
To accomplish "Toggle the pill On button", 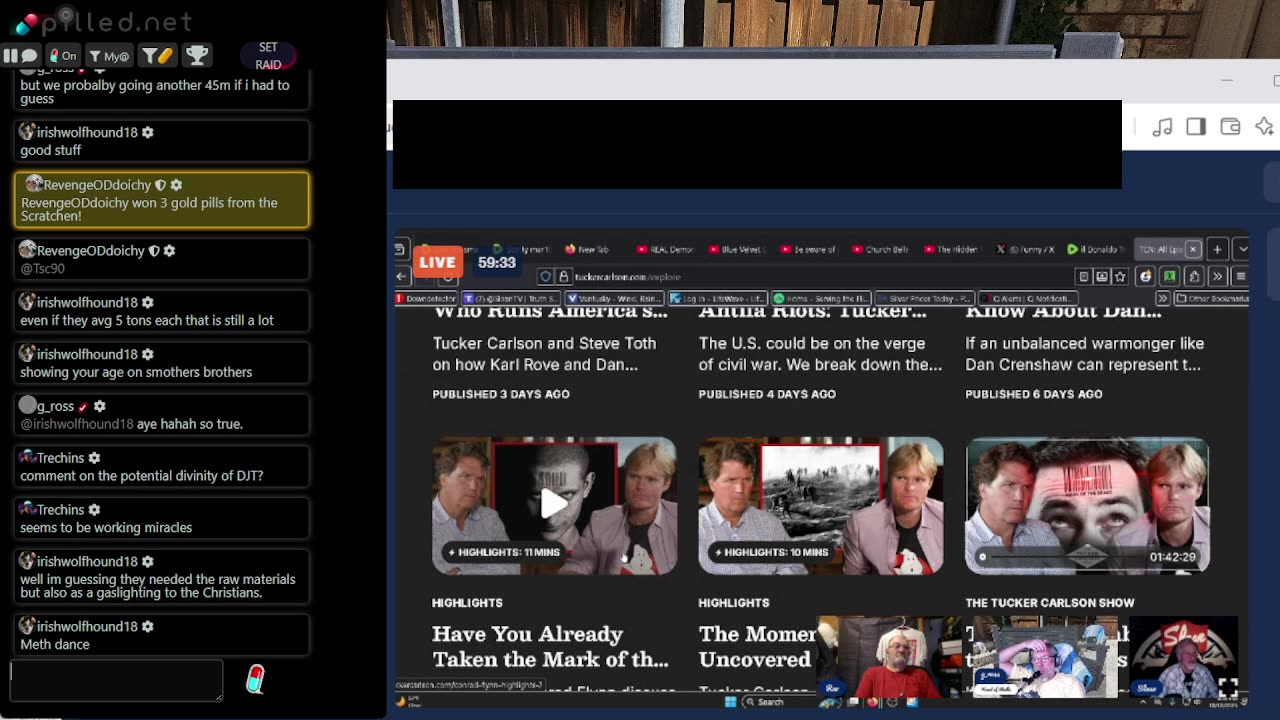I will [64, 56].
